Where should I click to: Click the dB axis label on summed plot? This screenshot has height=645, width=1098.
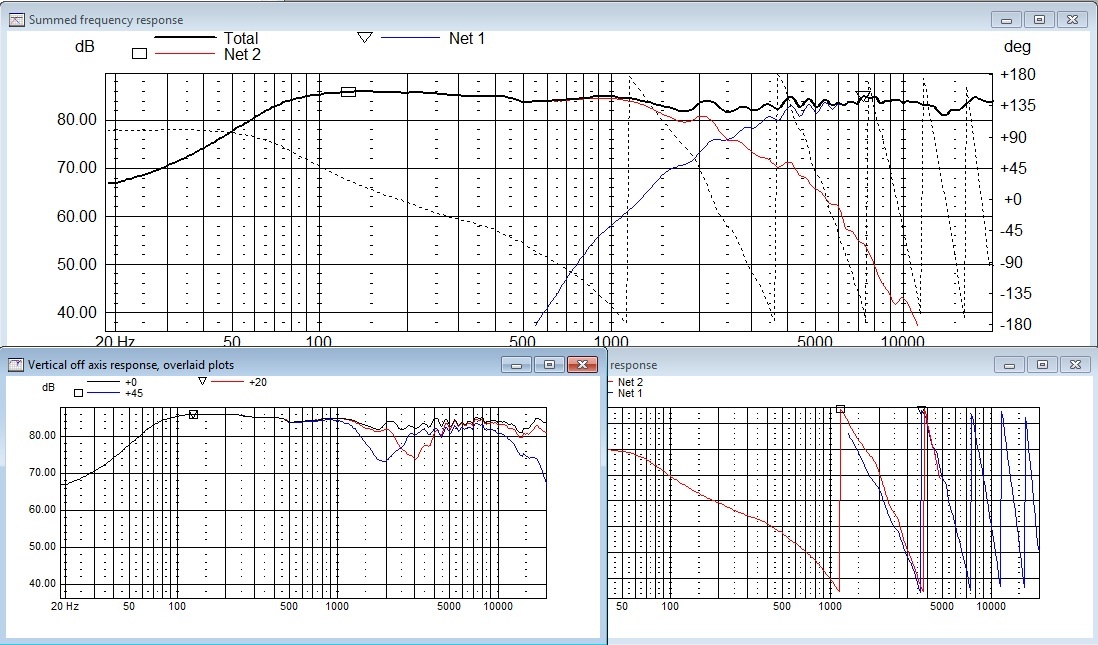click(85, 47)
